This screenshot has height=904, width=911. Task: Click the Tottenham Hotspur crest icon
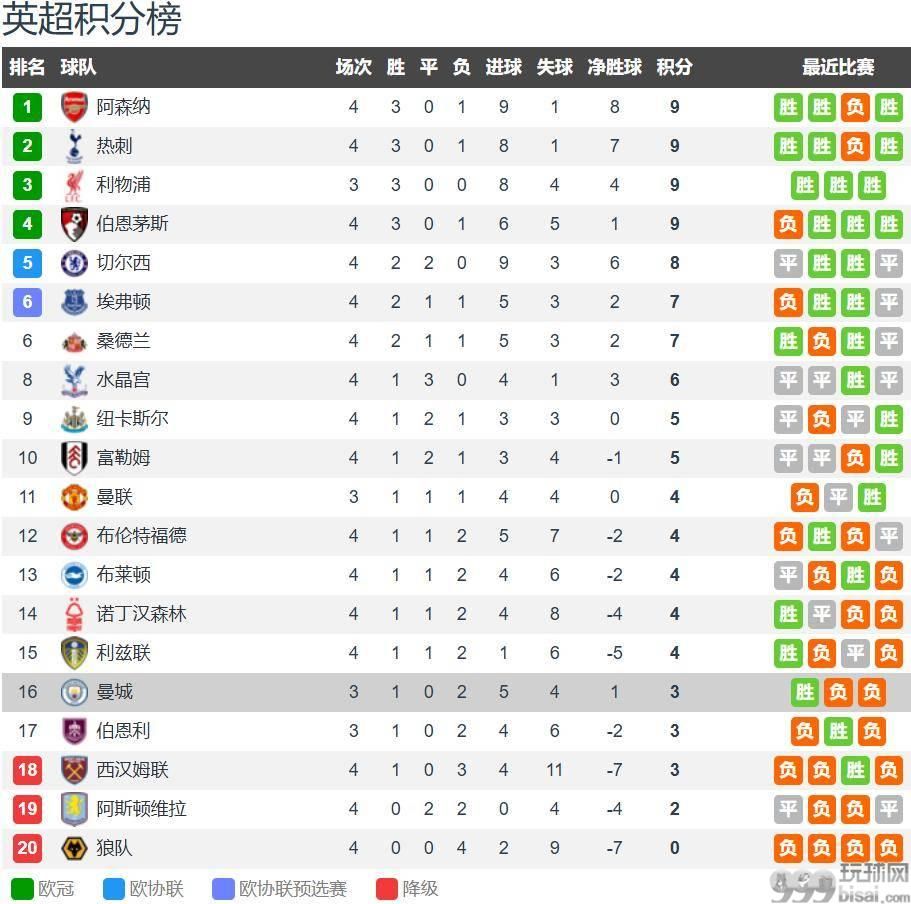tap(74, 146)
